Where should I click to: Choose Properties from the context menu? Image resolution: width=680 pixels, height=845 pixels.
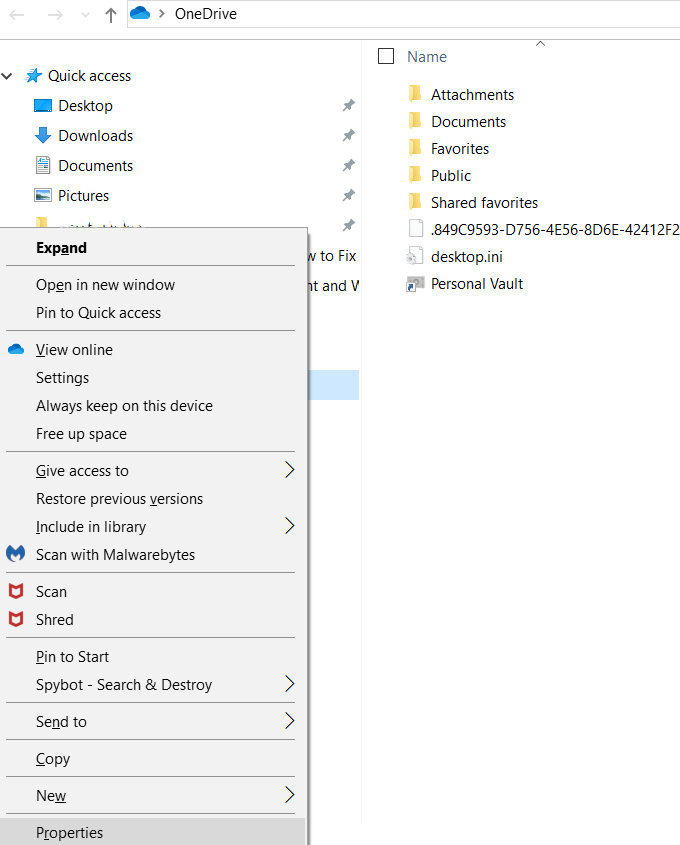point(70,832)
